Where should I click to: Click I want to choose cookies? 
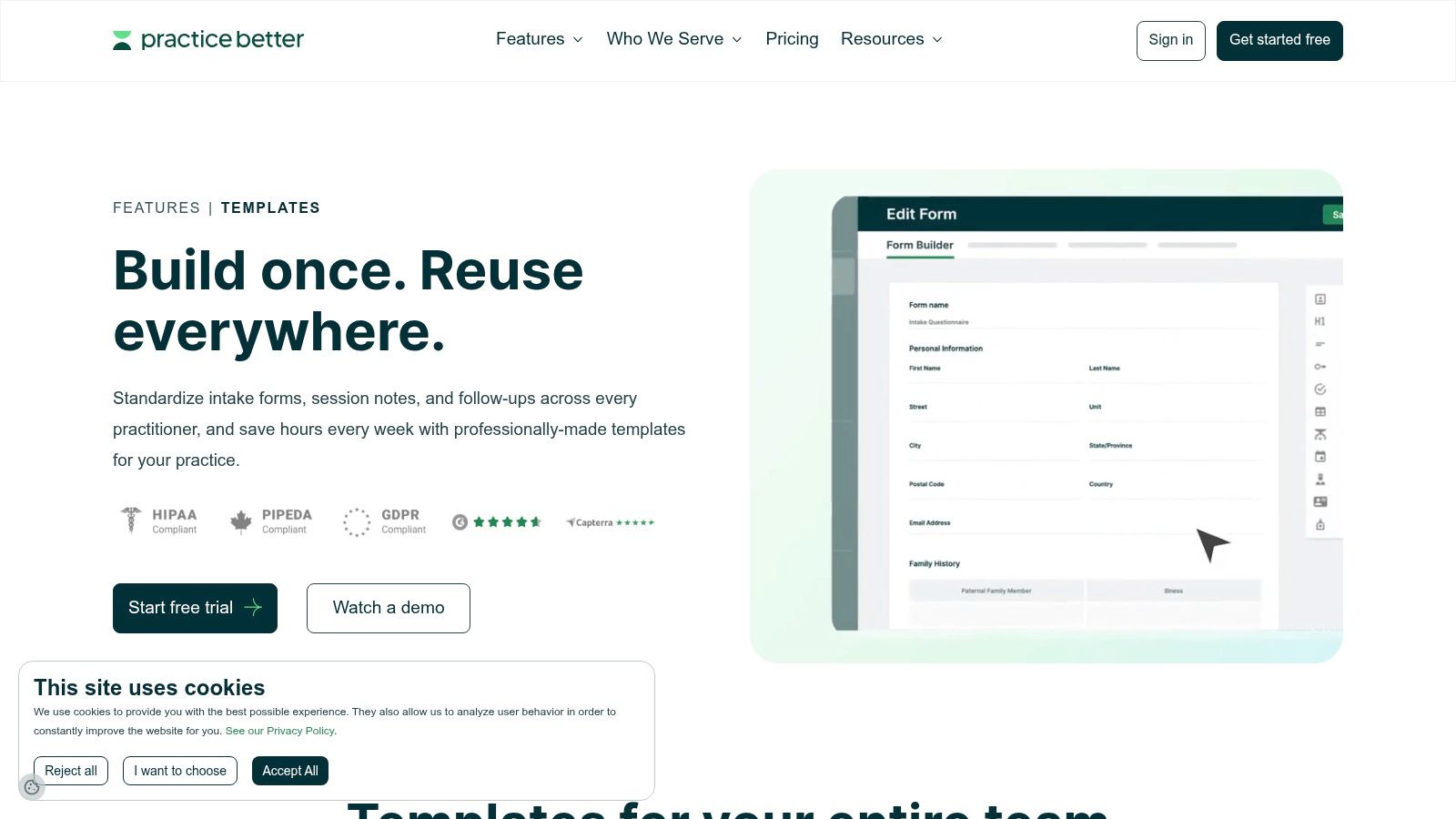pyautogui.click(x=180, y=771)
